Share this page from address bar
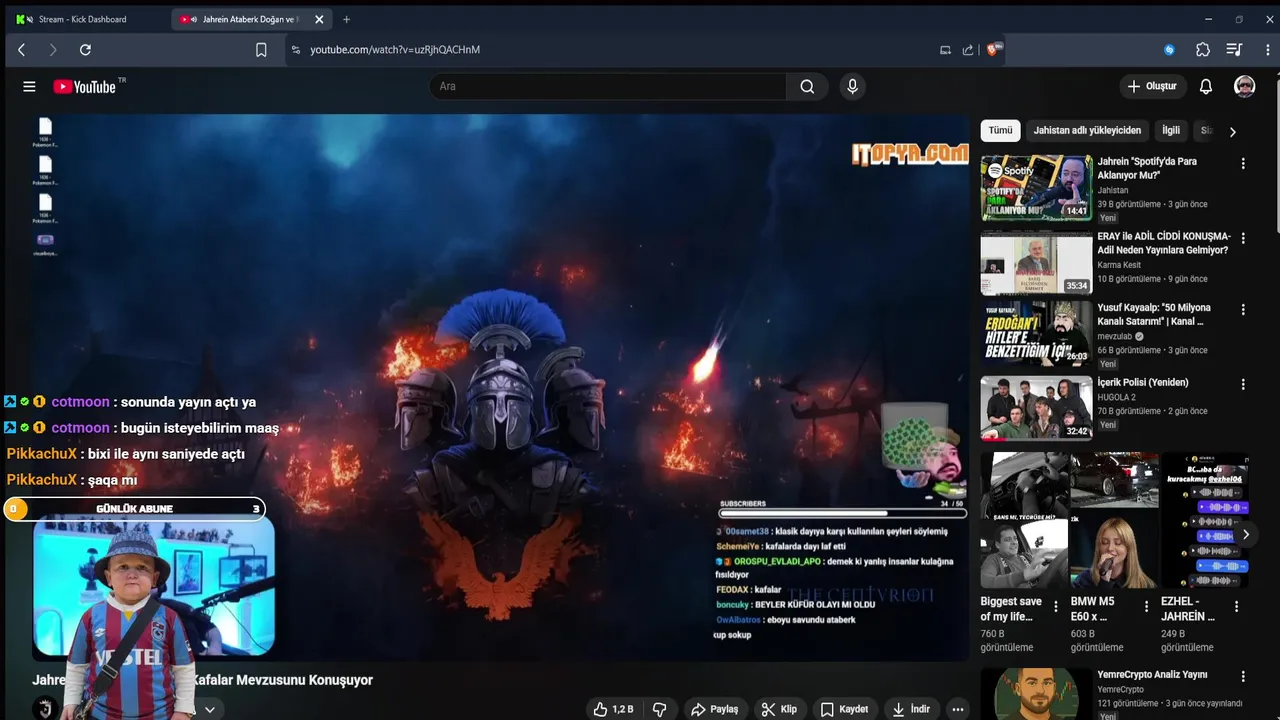This screenshot has width=1280, height=720. pyautogui.click(x=967, y=49)
